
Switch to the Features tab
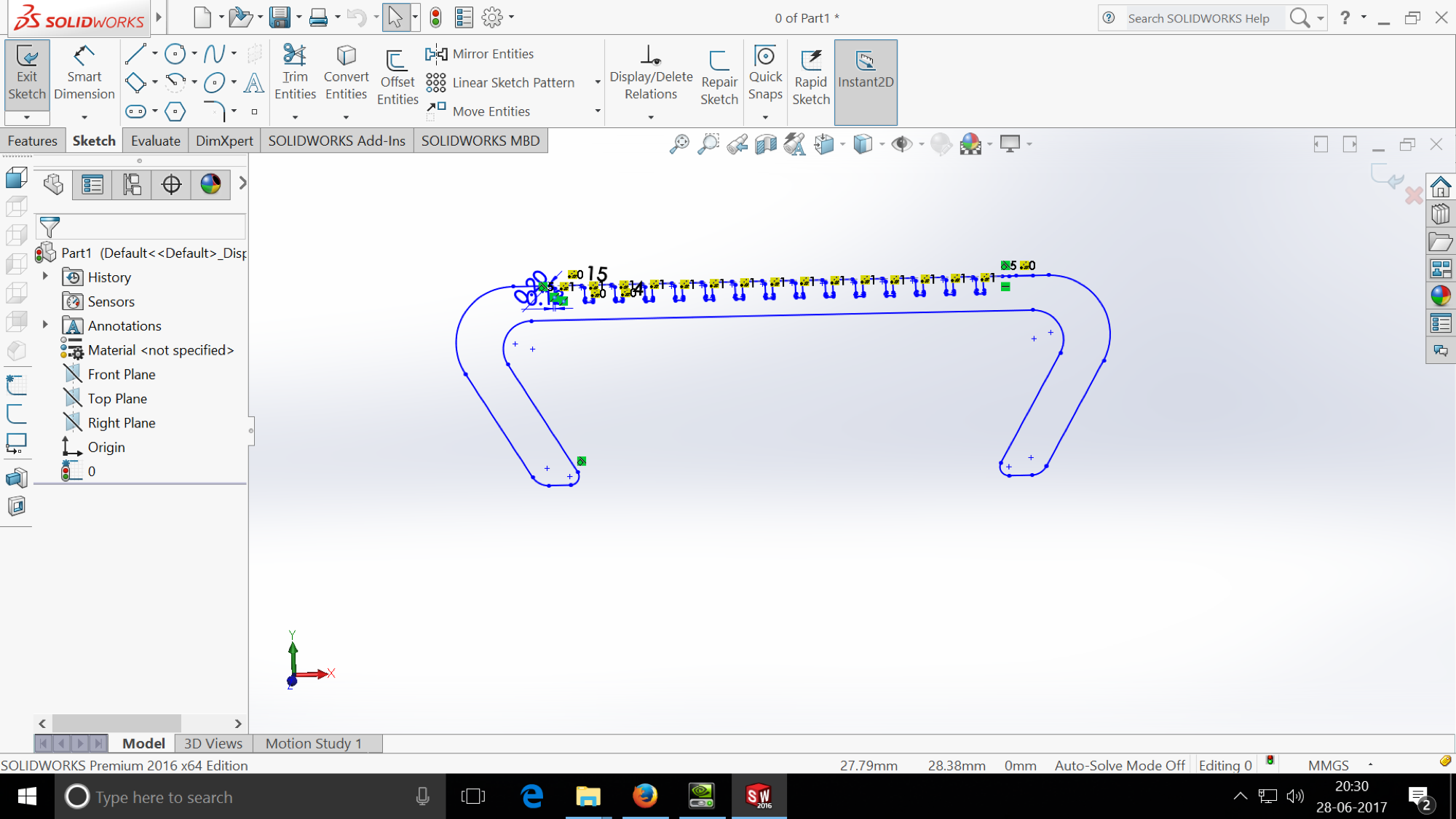coord(32,141)
